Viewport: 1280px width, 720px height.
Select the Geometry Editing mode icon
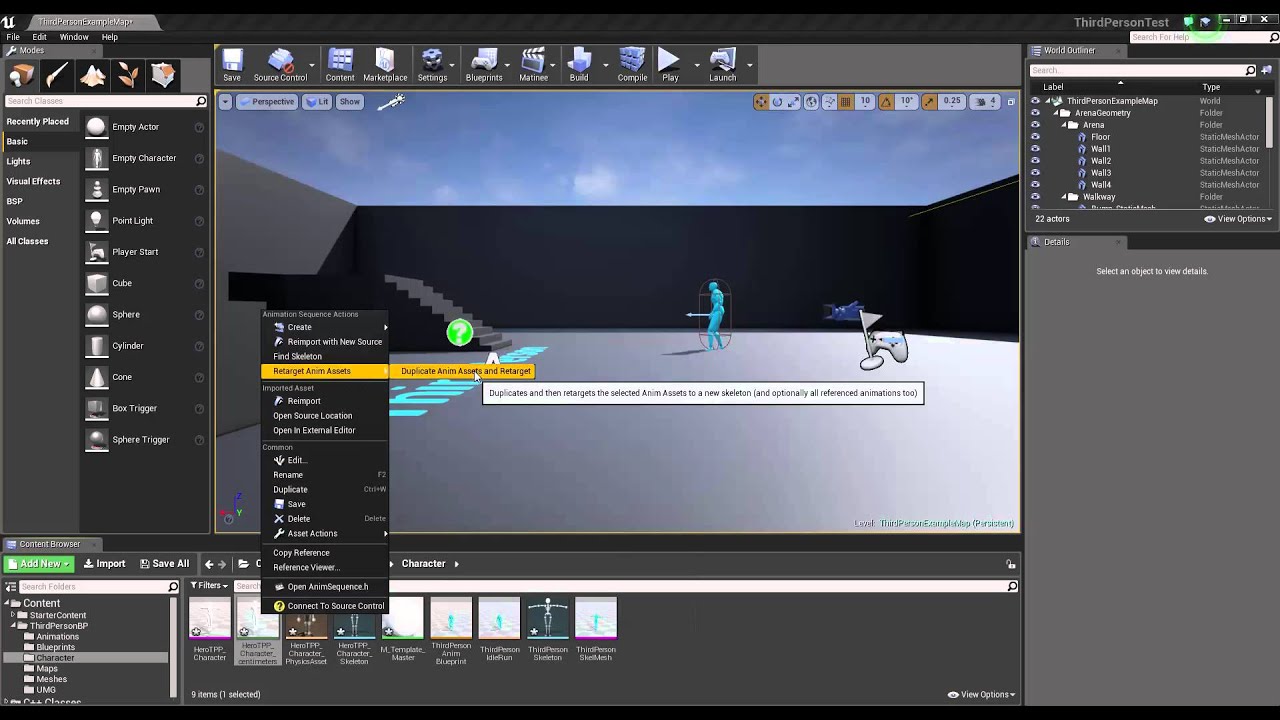164,76
